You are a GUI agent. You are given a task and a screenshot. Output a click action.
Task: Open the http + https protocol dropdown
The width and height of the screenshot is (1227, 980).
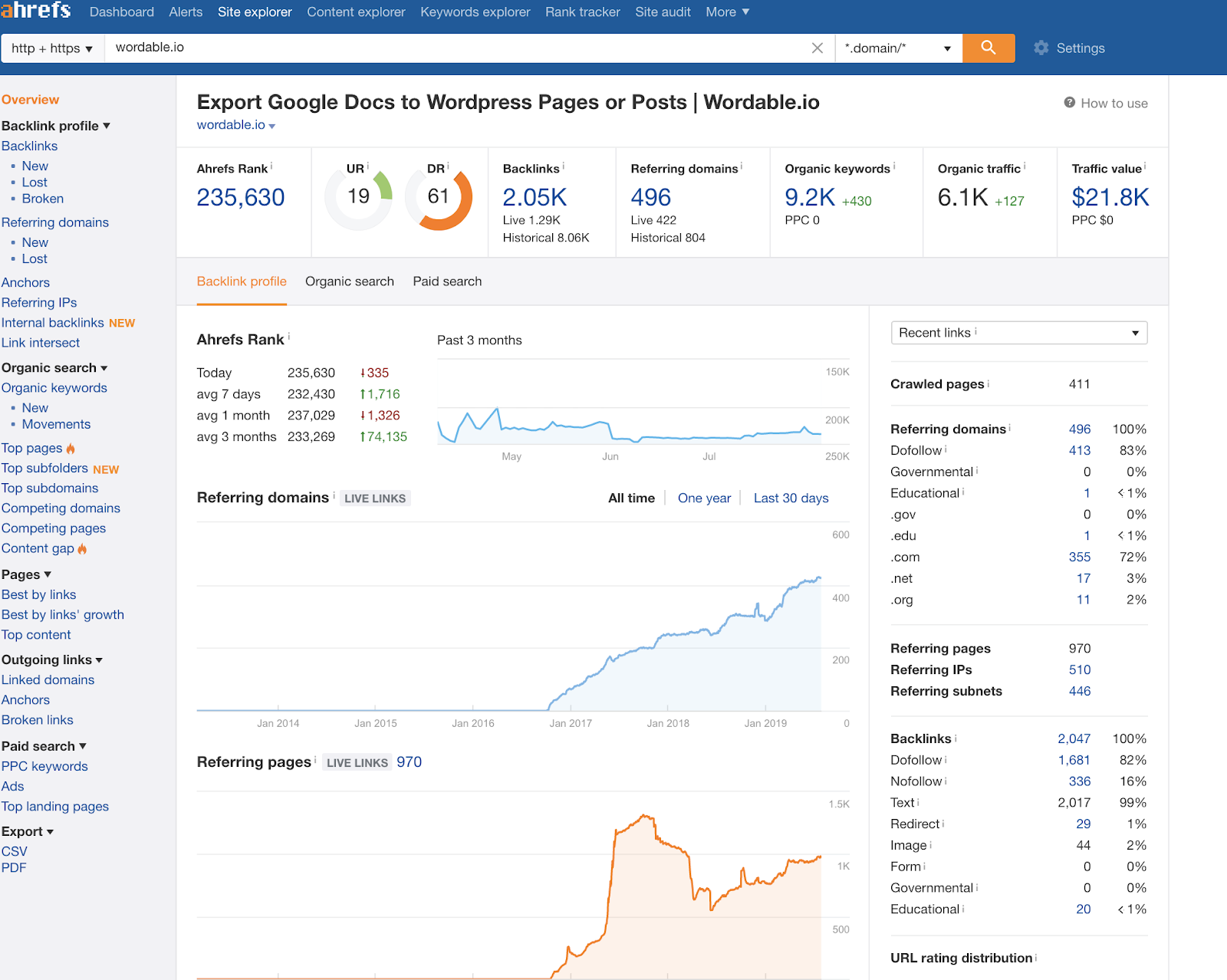[52, 48]
